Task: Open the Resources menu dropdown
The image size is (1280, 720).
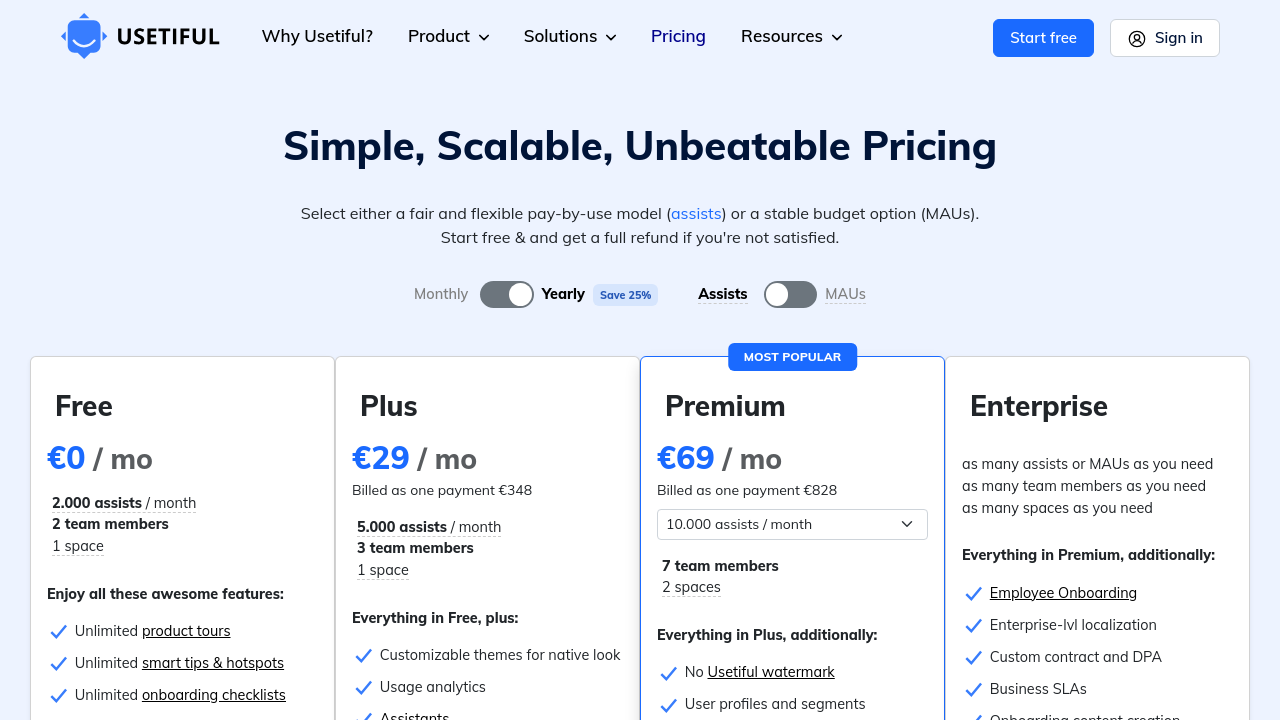Action: [x=791, y=37]
